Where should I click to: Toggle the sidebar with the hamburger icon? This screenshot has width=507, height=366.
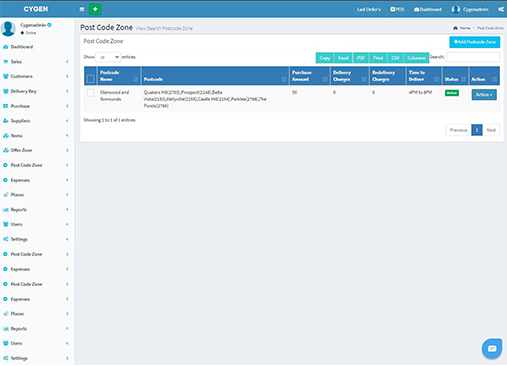(x=82, y=9)
